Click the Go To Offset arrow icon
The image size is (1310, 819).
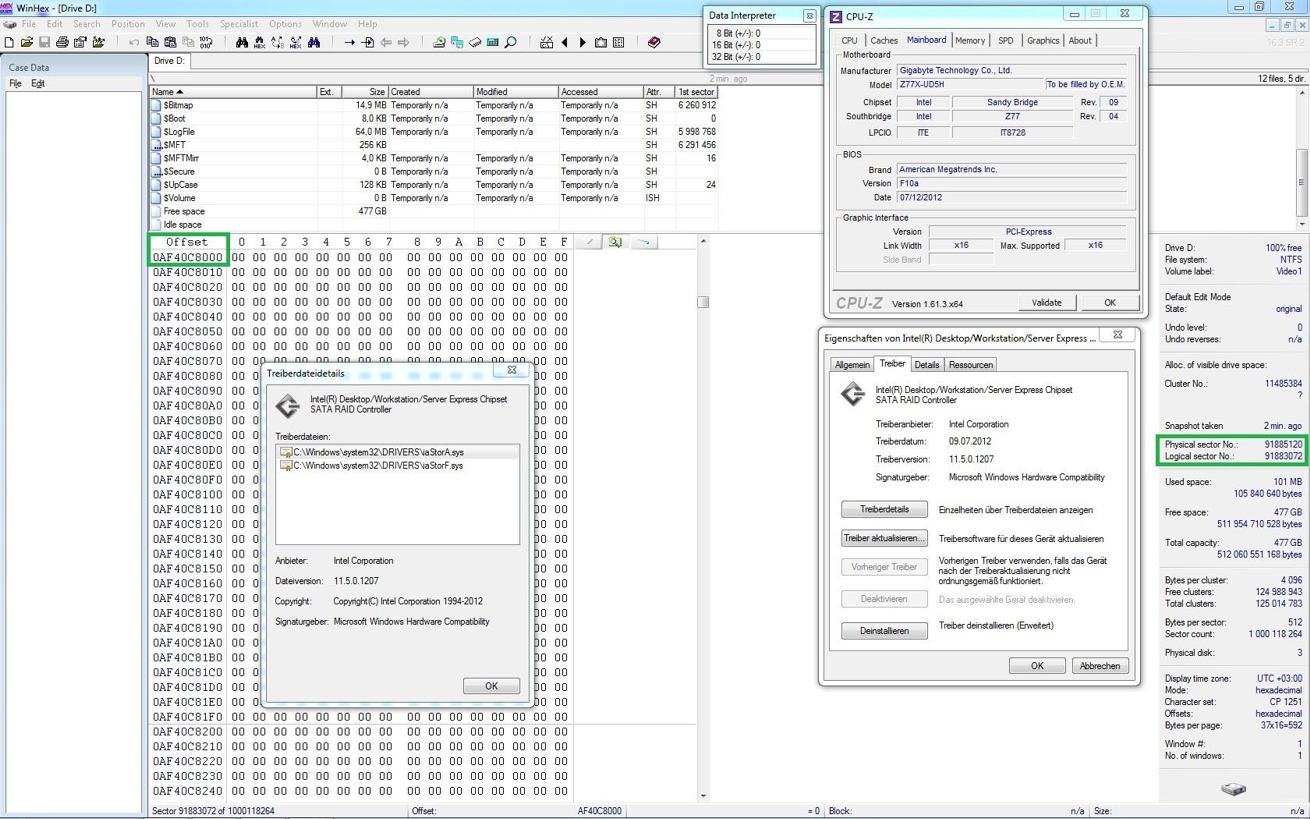[x=349, y=42]
